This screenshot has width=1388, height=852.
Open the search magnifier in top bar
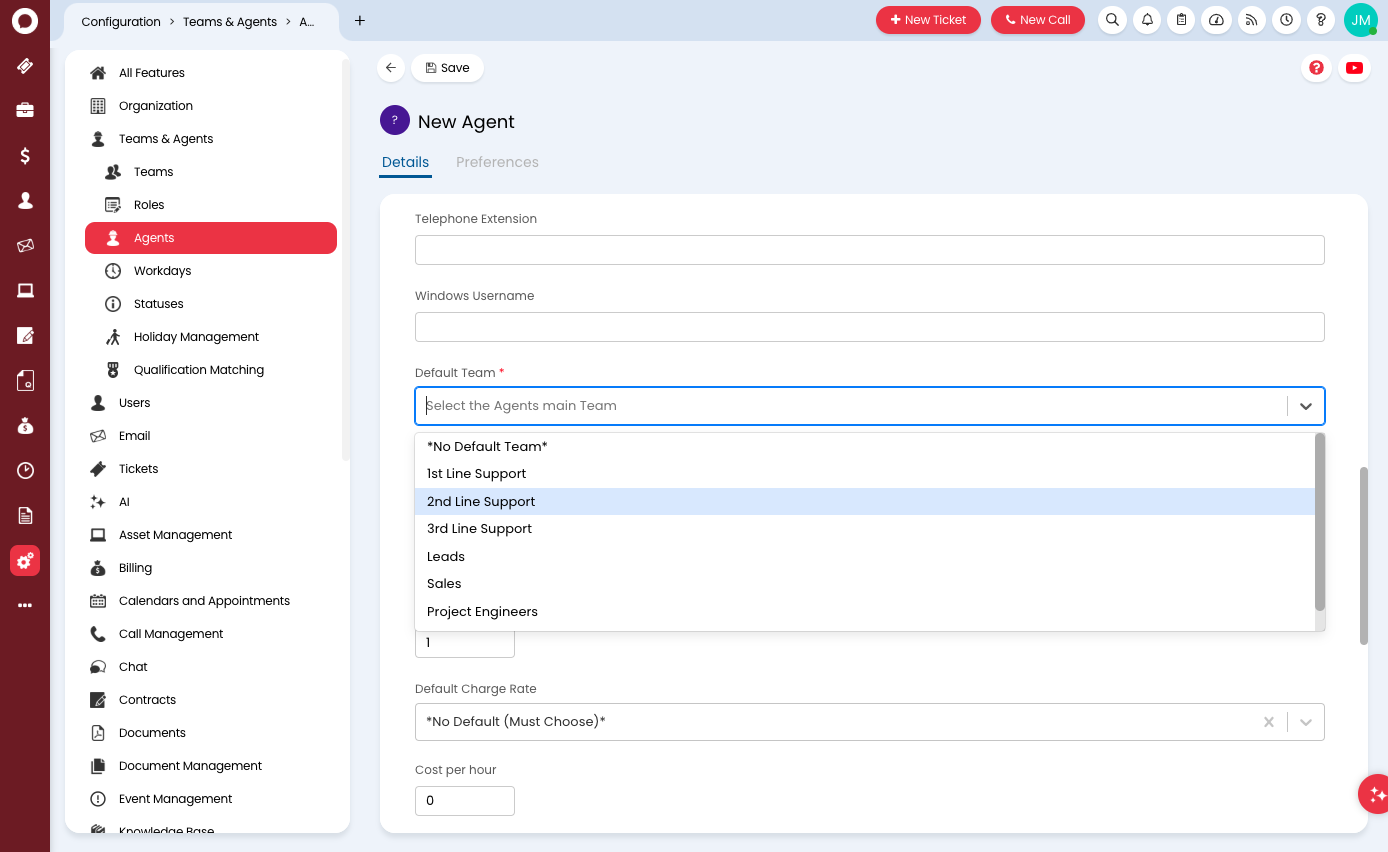click(x=1113, y=20)
